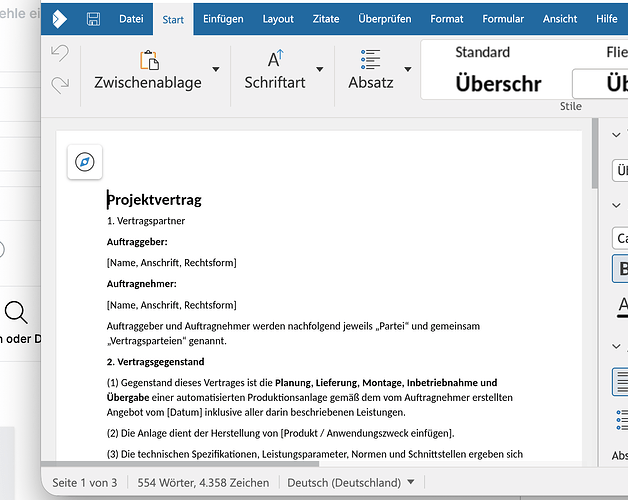Save document with floppy disk icon
Viewport: 628px width, 500px height.
pos(94,19)
